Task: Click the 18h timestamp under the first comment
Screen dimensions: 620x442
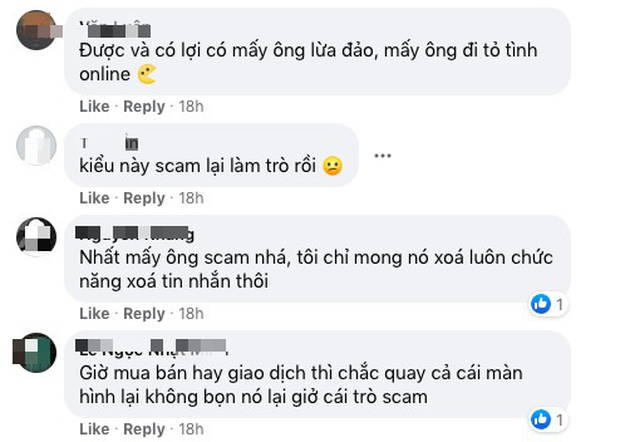Action: click(191, 106)
